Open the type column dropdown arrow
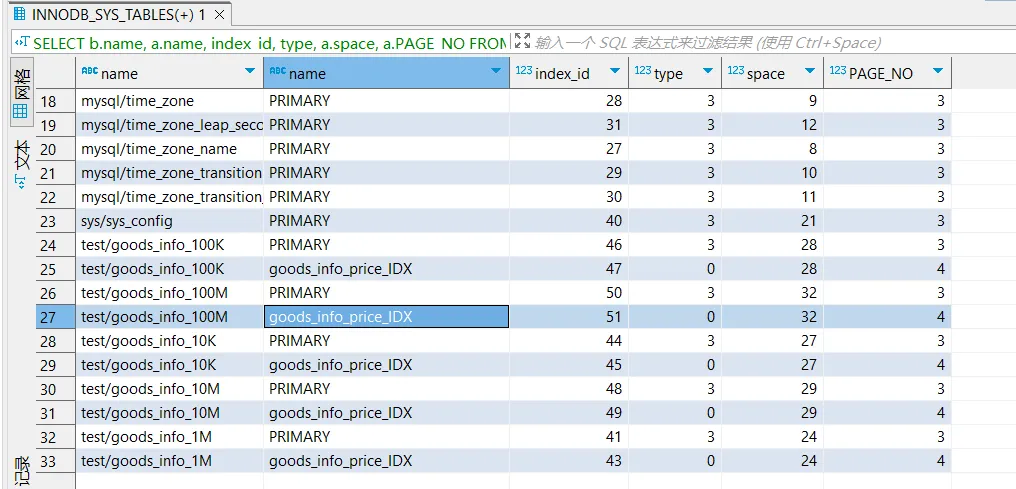The width and height of the screenshot is (1016, 489). [x=707, y=73]
